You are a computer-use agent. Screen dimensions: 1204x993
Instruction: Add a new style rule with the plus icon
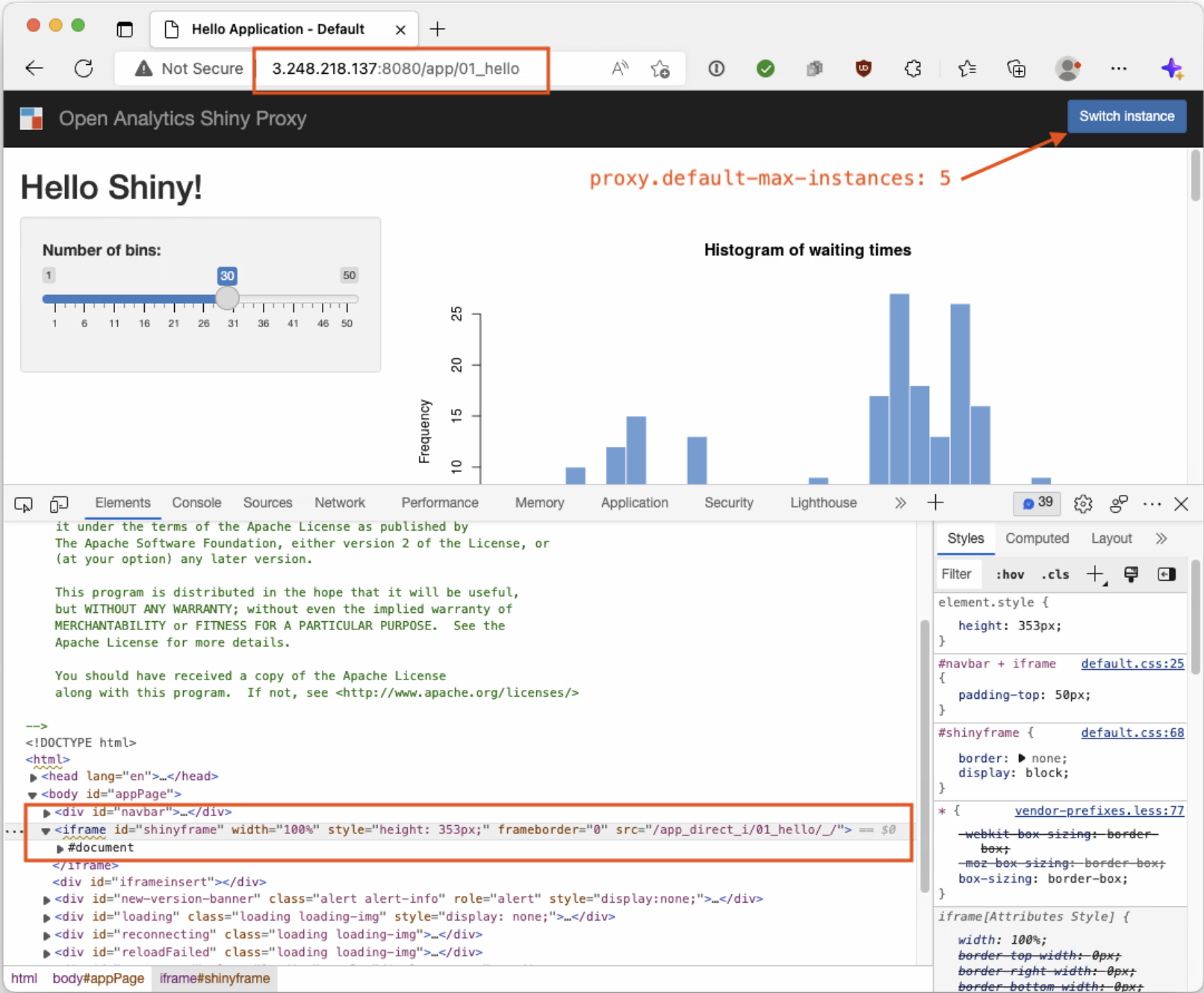point(1094,574)
